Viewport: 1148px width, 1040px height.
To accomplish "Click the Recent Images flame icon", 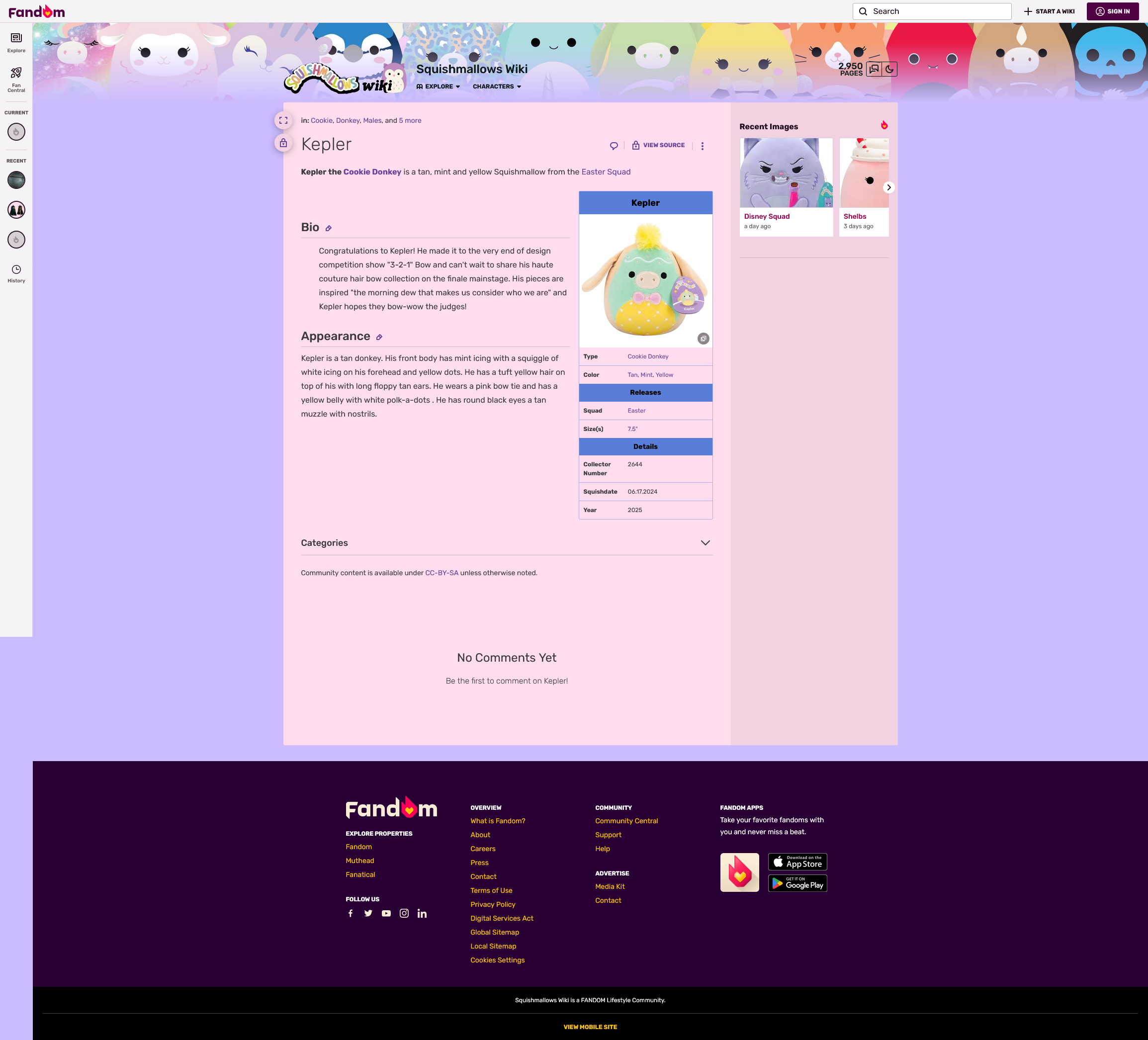I will click(884, 125).
